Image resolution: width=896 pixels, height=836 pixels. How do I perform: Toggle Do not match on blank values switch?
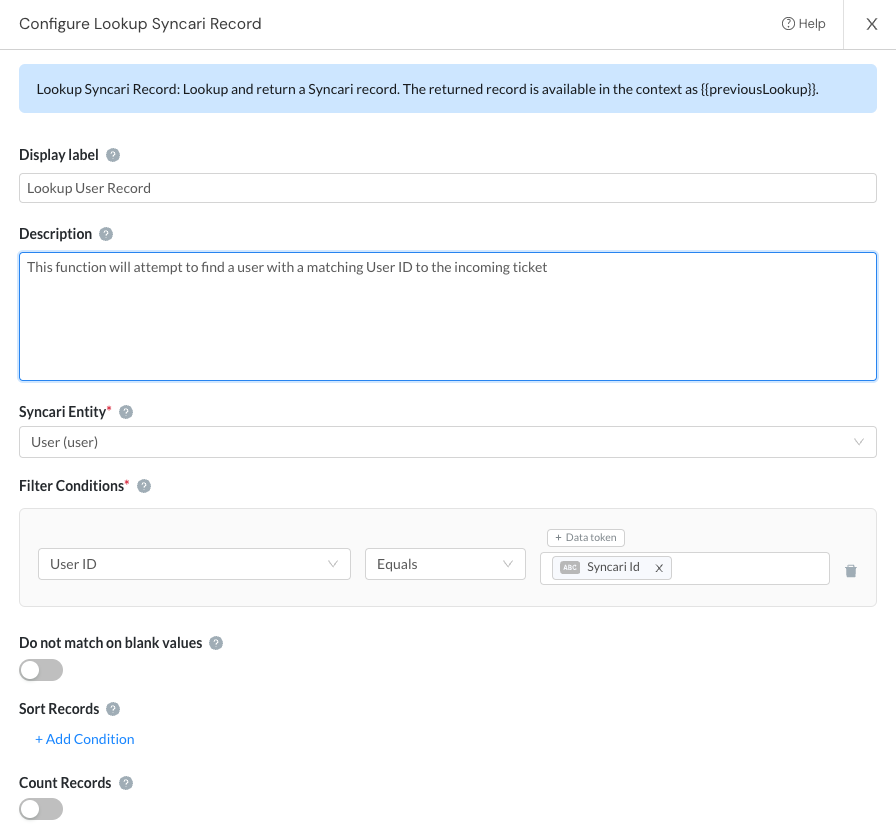[x=41, y=670]
